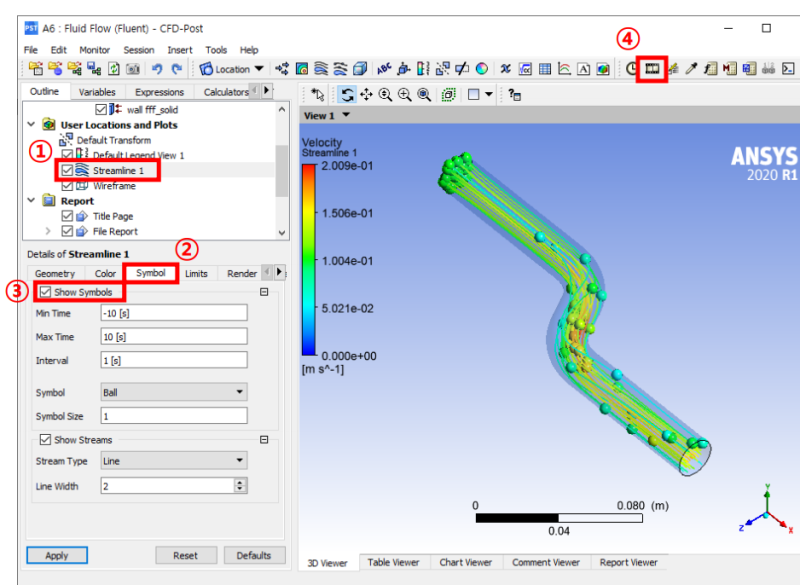The image size is (800, 585).
Task: Click the outline tree vertical scrollbar
Action: [x=282, y=171]
